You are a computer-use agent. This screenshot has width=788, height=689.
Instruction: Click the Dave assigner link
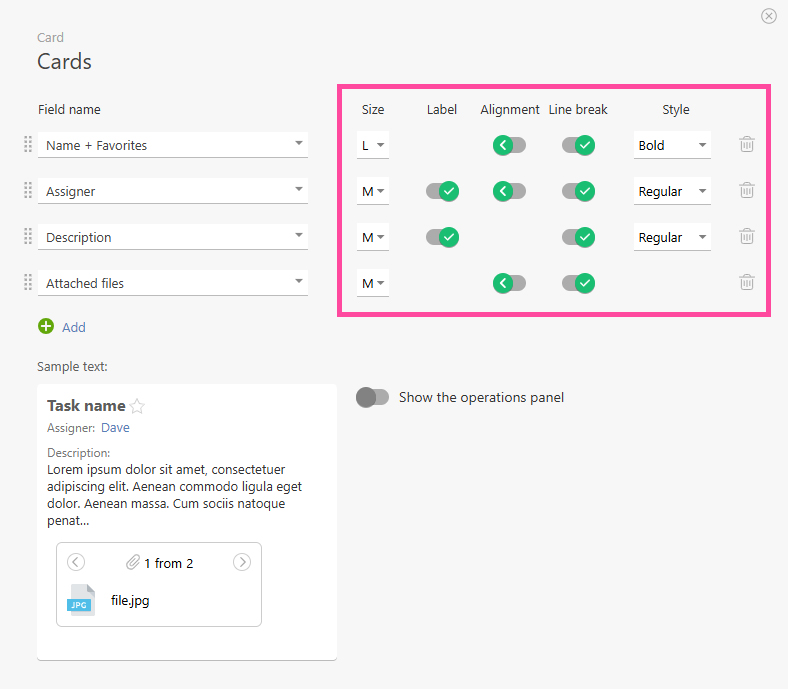(x=115, y=428)
